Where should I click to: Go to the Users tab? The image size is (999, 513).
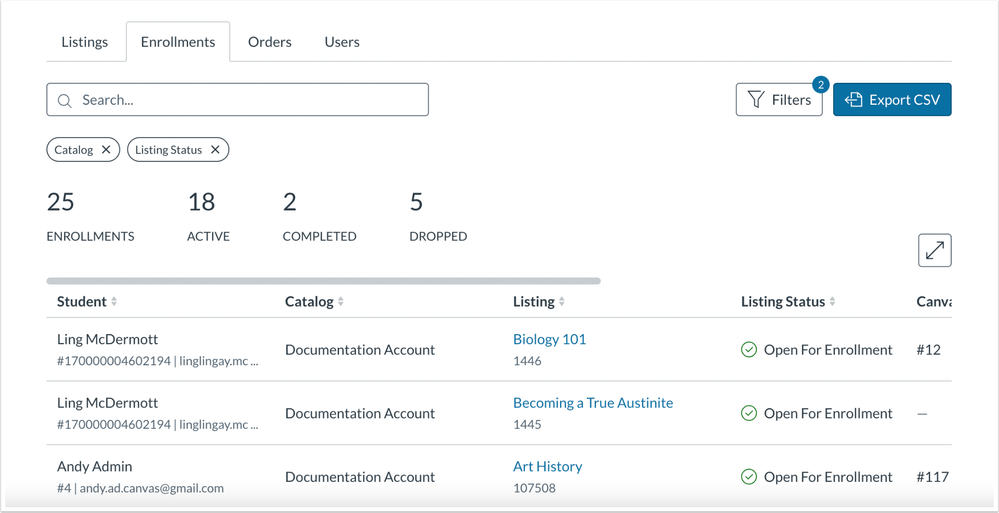pyautogui.click(x=342, y=42)
